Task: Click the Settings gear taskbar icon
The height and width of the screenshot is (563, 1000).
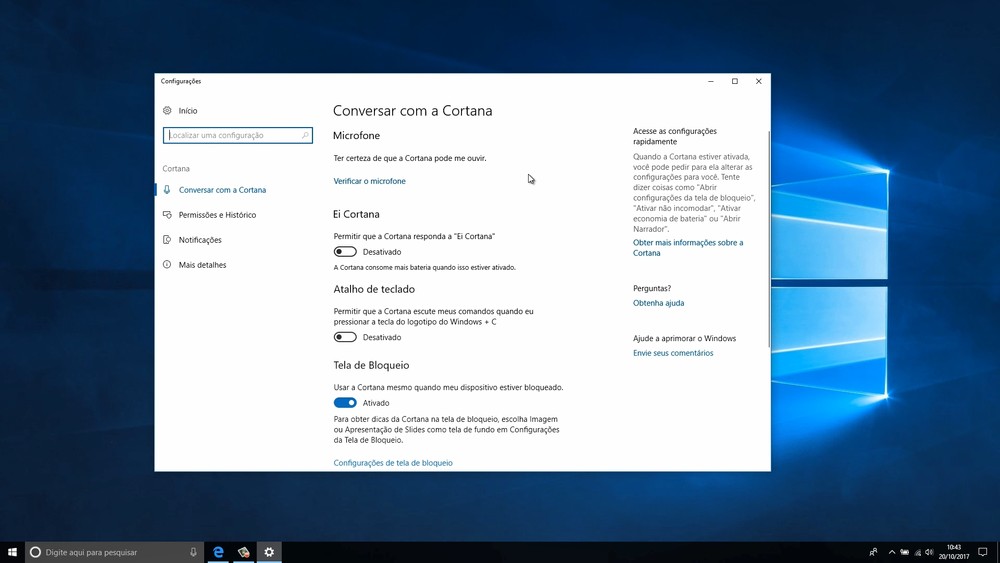Action: pos(269,552)
